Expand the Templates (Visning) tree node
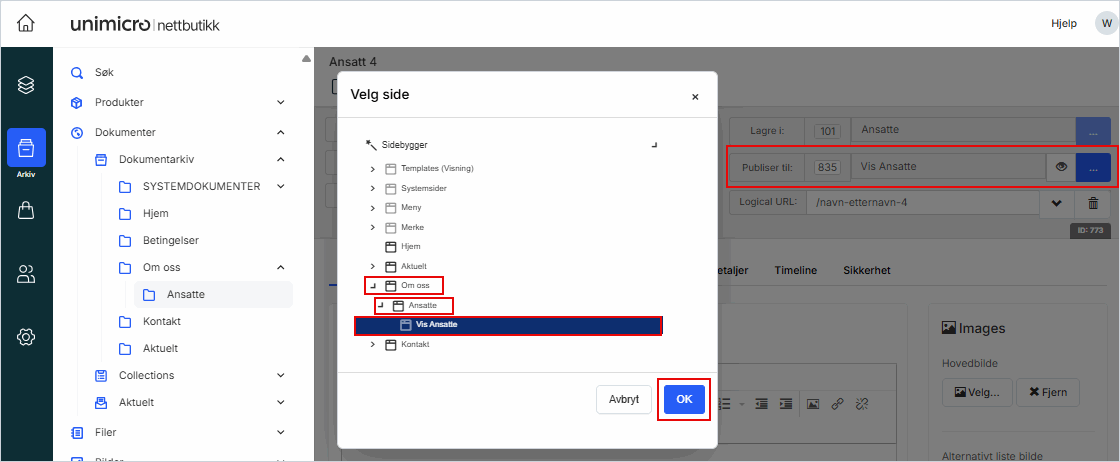1120x462 pixels. [x=373, y=169]
